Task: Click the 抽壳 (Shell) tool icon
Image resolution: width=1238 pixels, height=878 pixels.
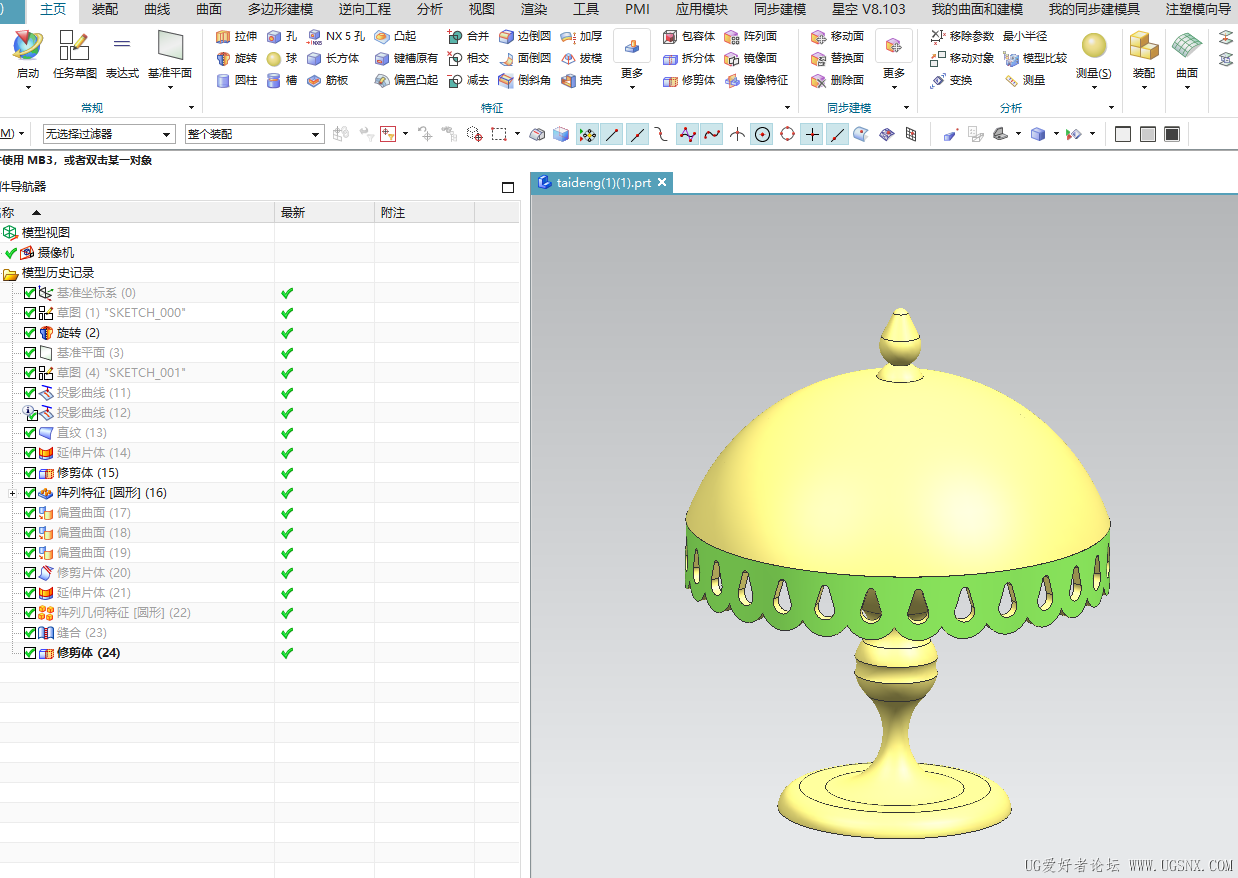Action: point(569,80)
